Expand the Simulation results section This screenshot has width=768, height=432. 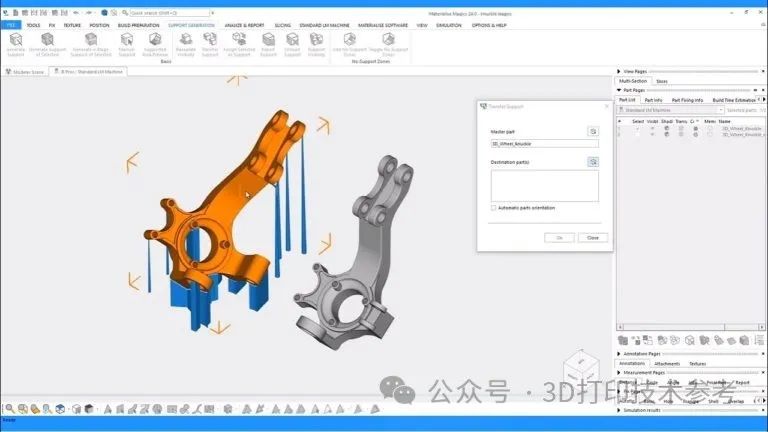pos(619,410)
